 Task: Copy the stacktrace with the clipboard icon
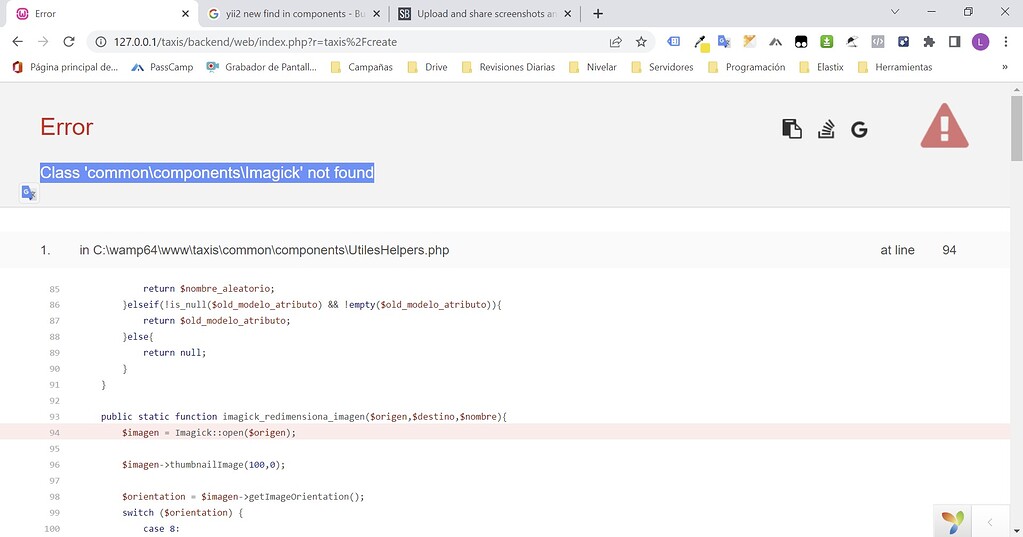[791, 129]
